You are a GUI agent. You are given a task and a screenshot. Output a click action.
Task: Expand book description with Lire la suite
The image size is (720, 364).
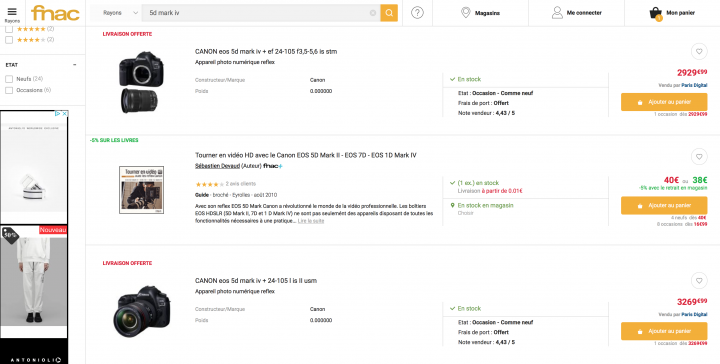[x=311, y=221]
